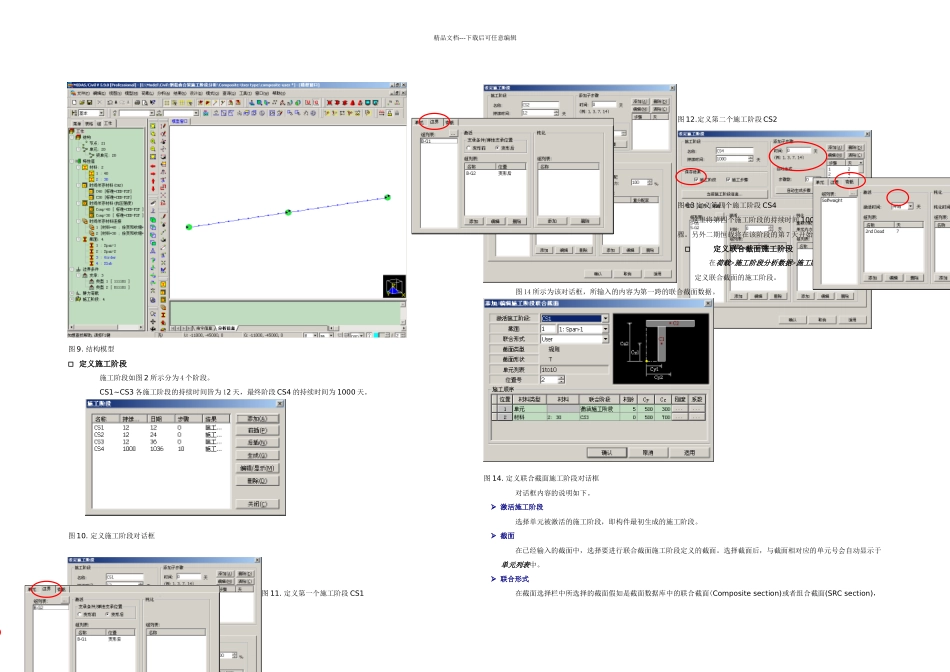
Task: Click the 3D view cube icon in model window
Action: click(x=394, y=286)
